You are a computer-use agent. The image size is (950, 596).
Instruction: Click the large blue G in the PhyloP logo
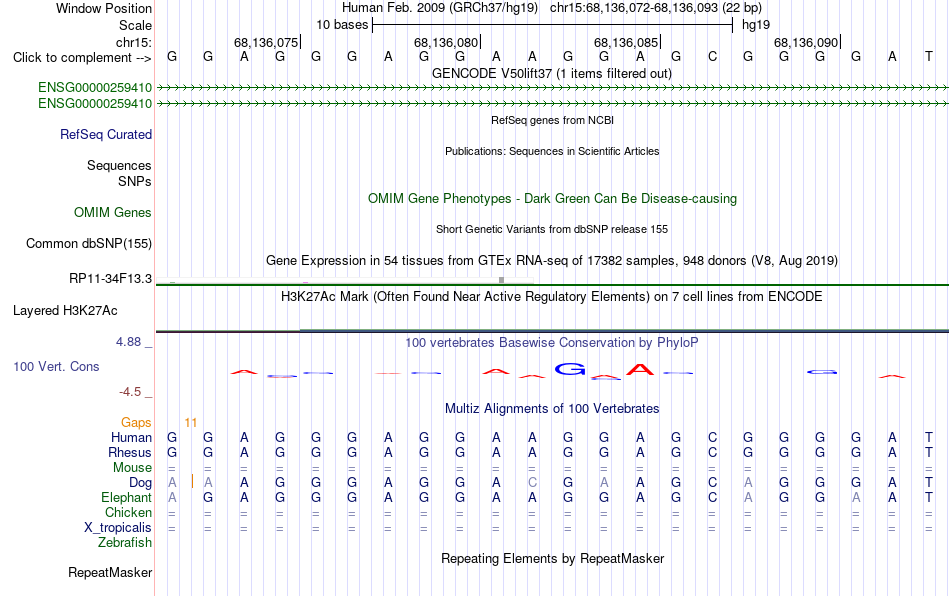click(570, 368)
